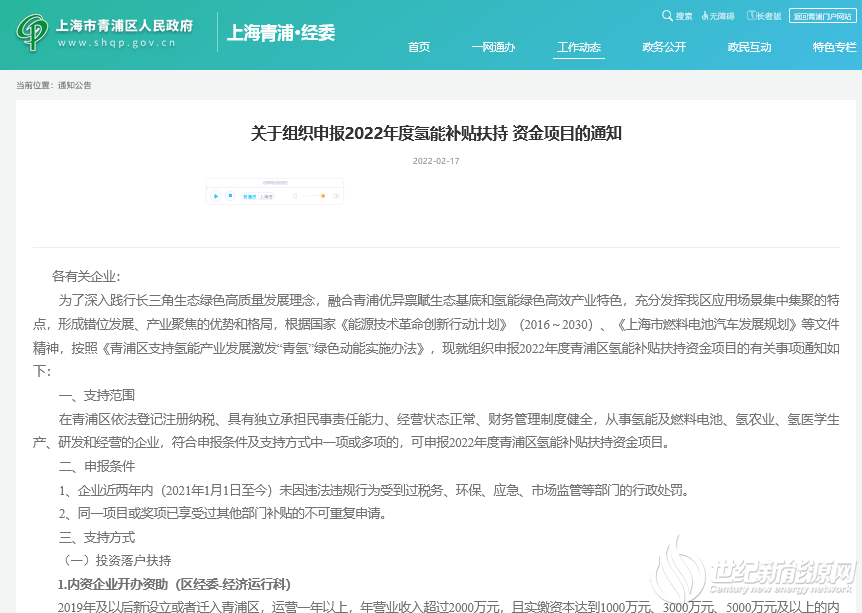Click 返回青浦门户网站 button
Viewport: 862px width, 613px height.
tap(823, 16)
